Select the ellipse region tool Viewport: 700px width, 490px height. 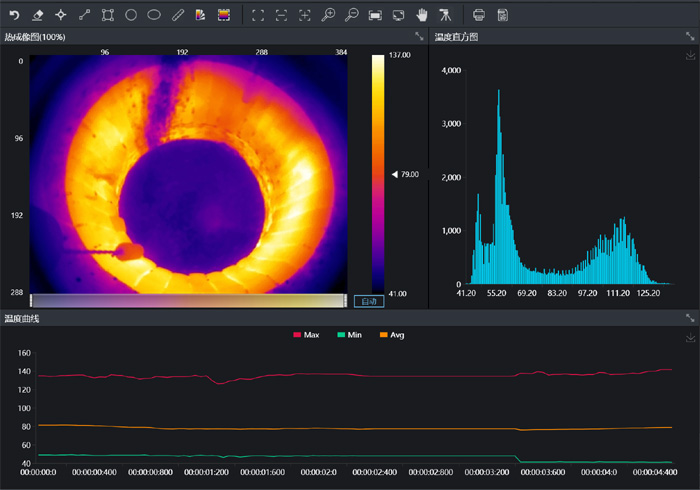coord(154,15)
